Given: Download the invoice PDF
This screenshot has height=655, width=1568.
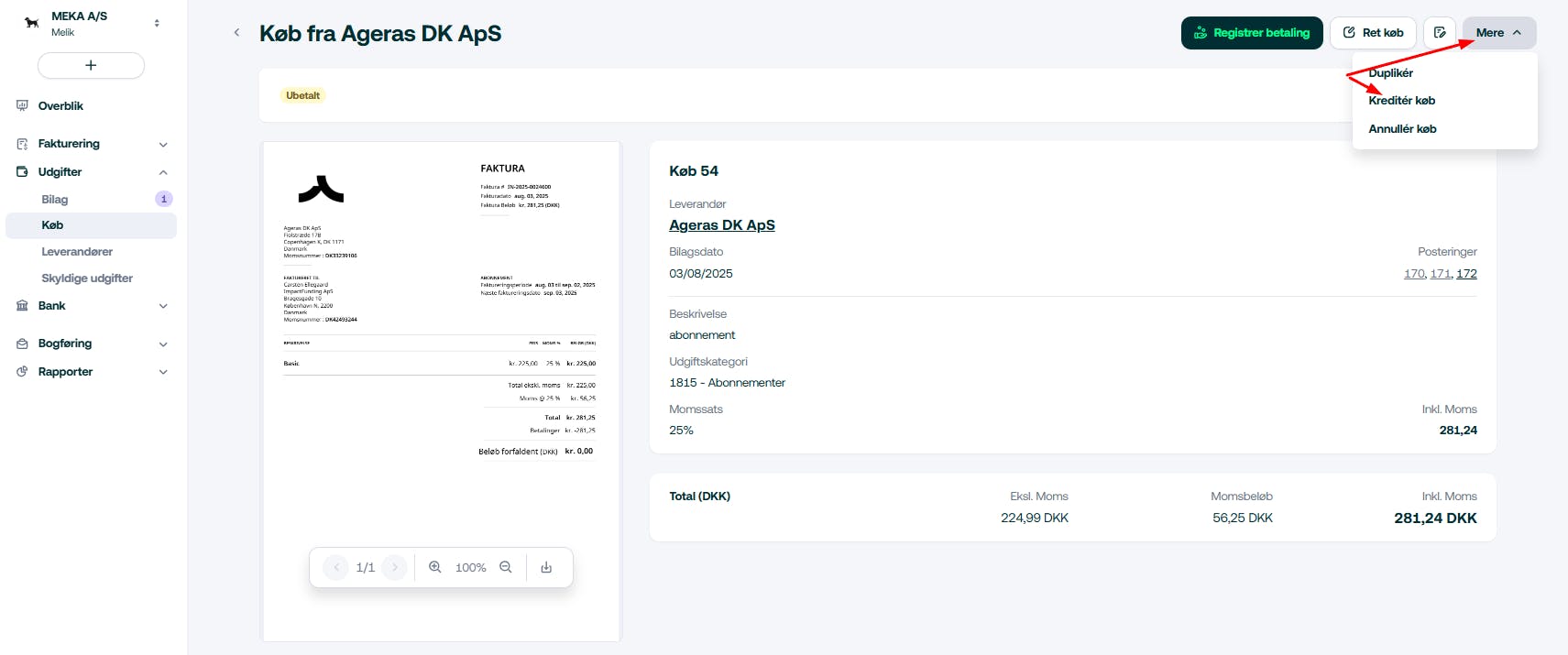Looking at the screenshot, I should (x=546, y=568).
